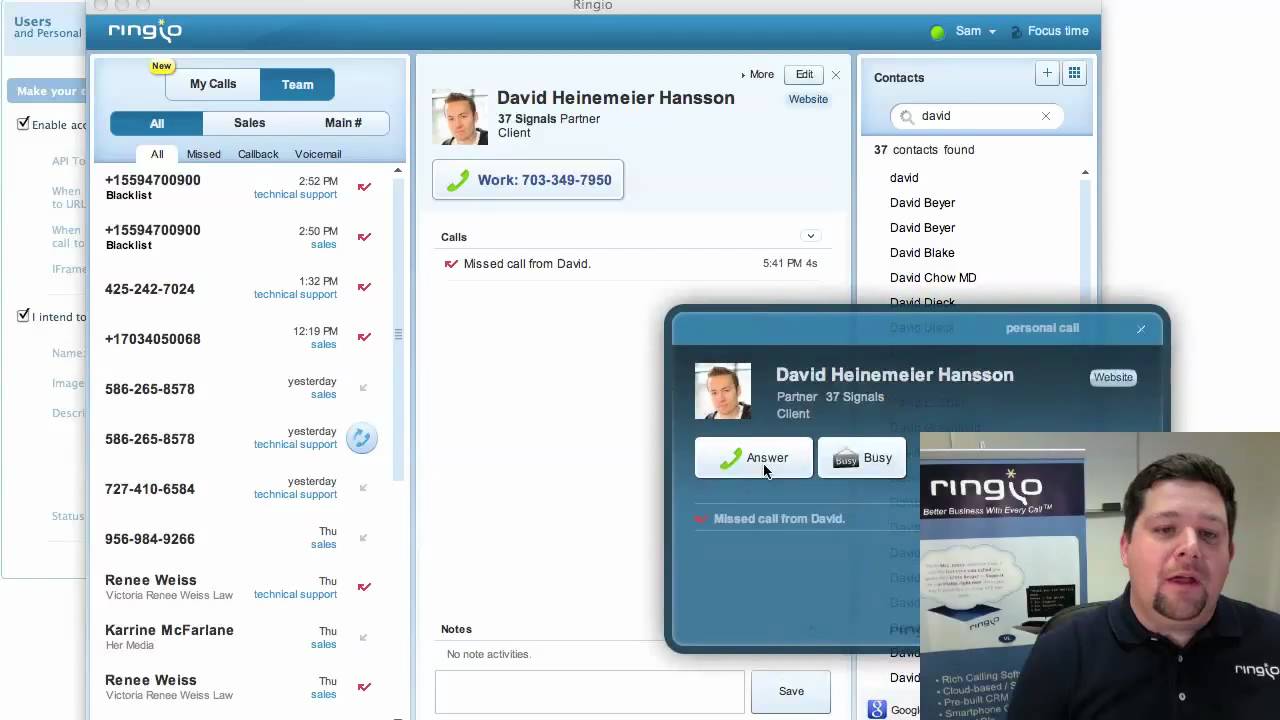This screenshot has height=720, width=1280.
Task: Mark Busy for incoming call
Action: [x=862, y=458]
